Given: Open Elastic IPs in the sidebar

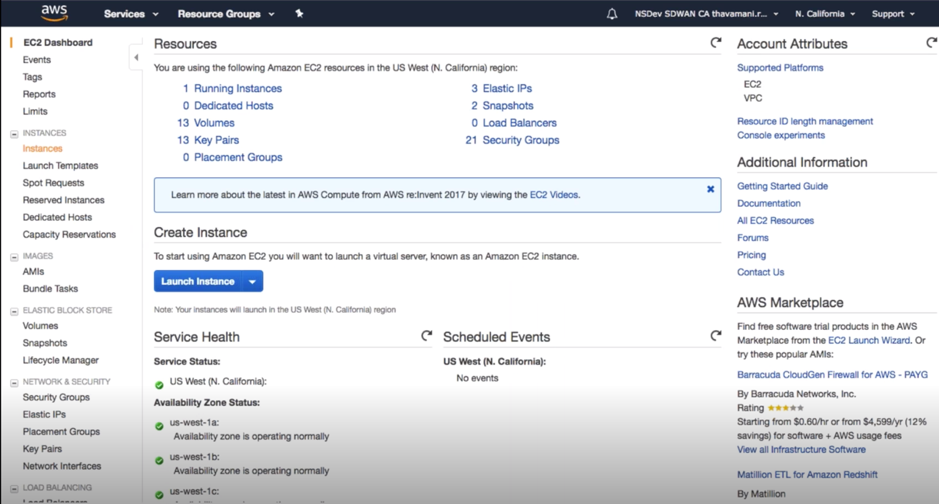Looking at the screenshot, I should 44,414.
